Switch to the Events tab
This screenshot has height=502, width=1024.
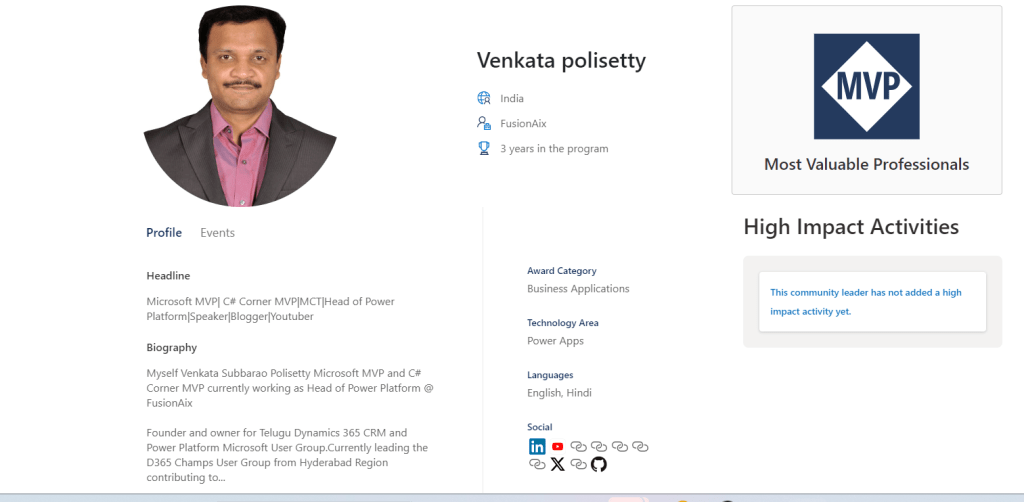coord(217,233)
